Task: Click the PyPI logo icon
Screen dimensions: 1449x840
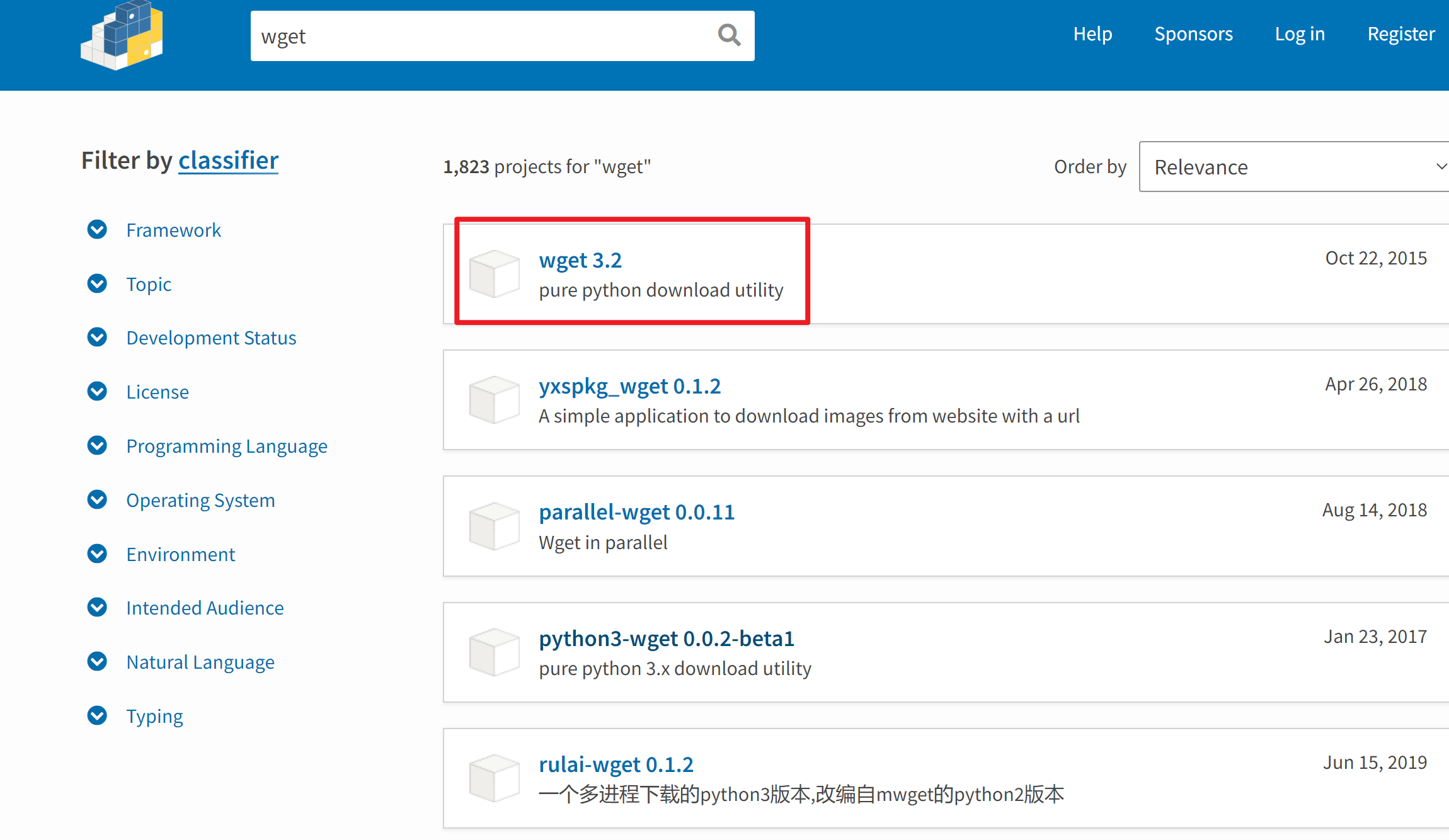Action: [122, 35]
